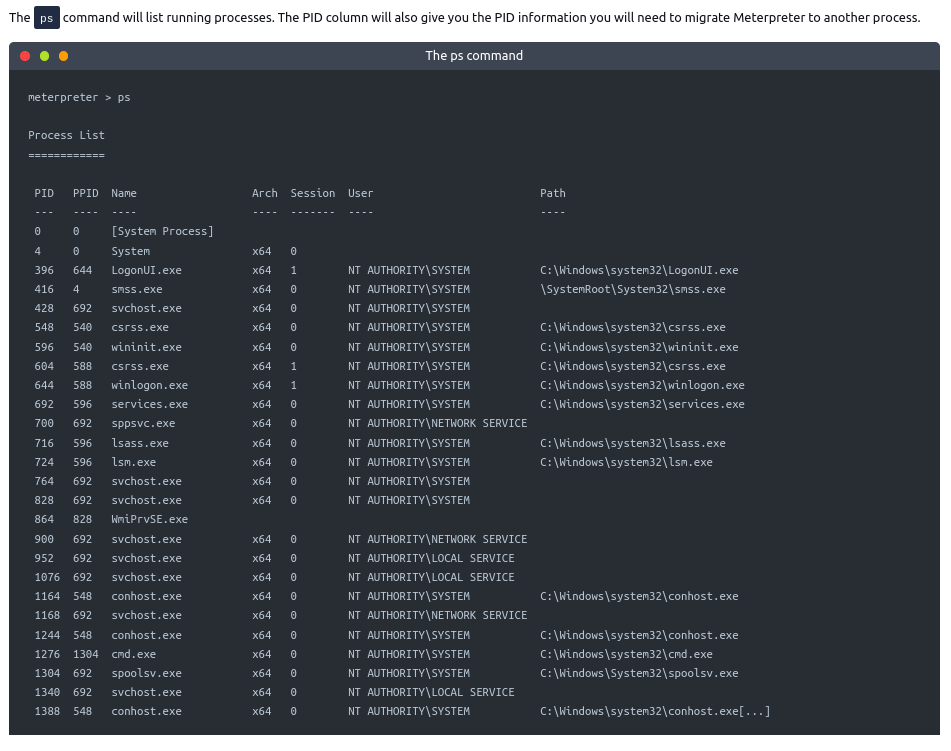Click the Session column header
Viewport: 951px width, 751px height.
pyautogui.click(x=313, y=194)
